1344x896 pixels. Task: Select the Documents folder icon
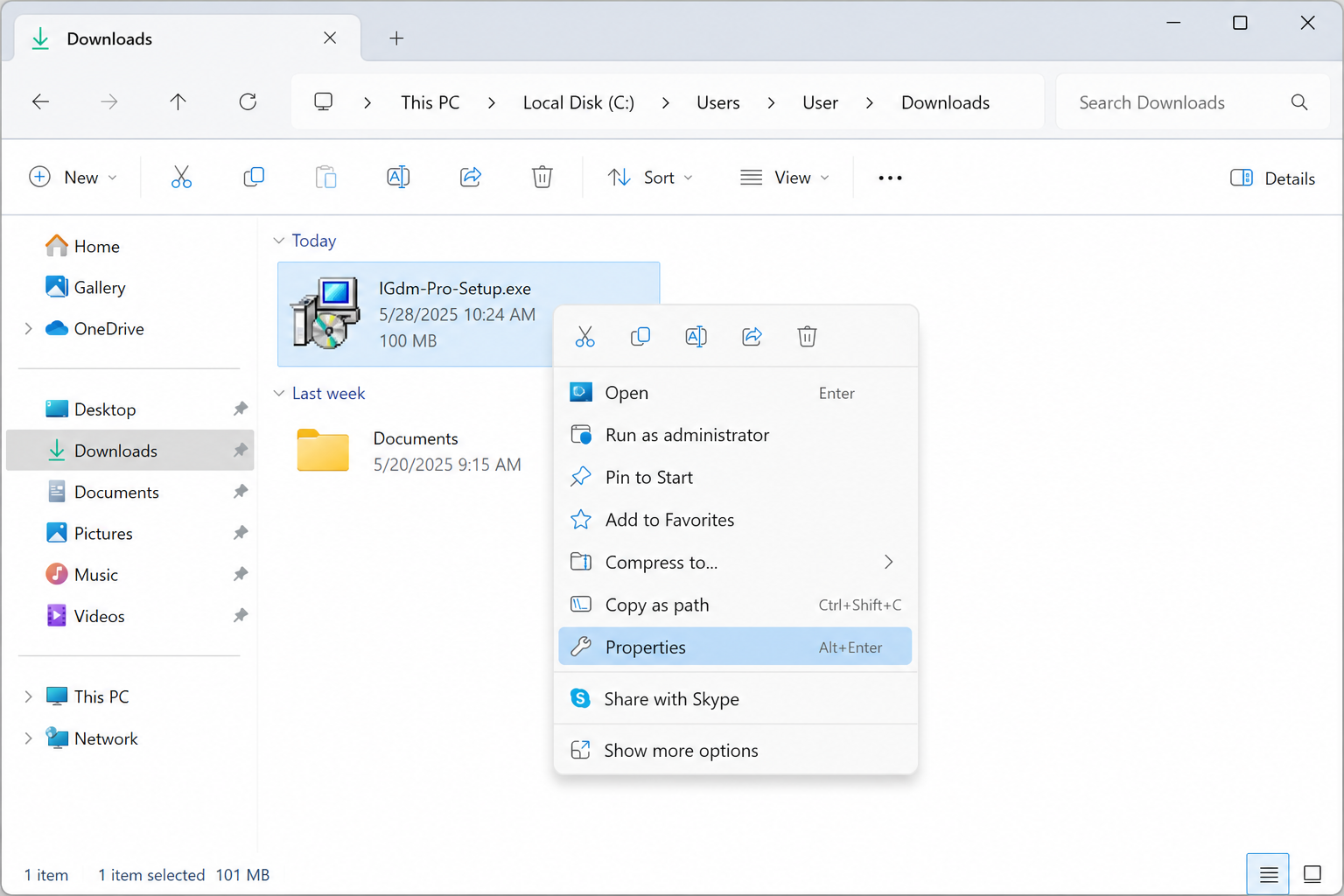(323, 451)
